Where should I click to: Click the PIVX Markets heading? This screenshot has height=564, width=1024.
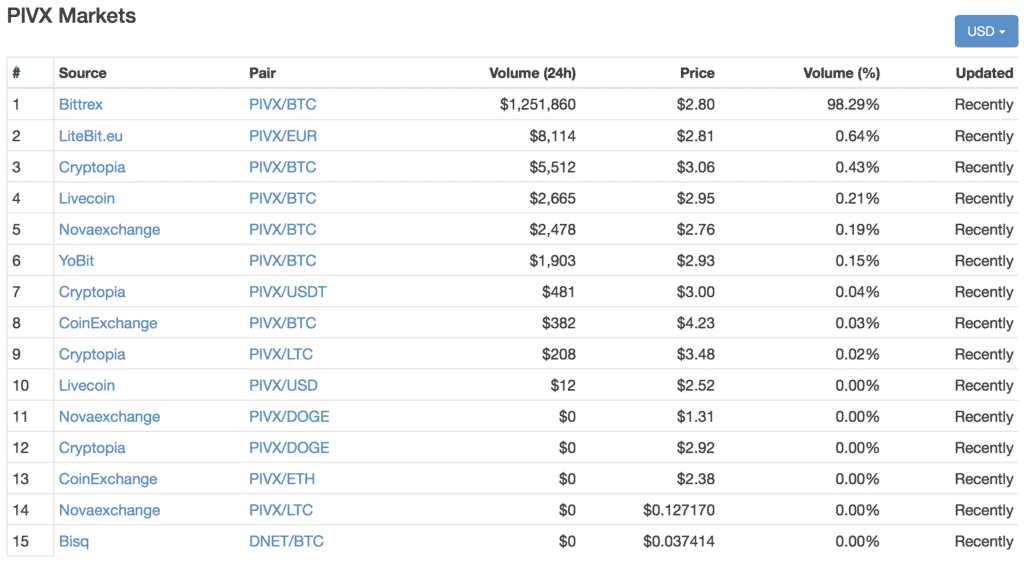coord(71,16)
